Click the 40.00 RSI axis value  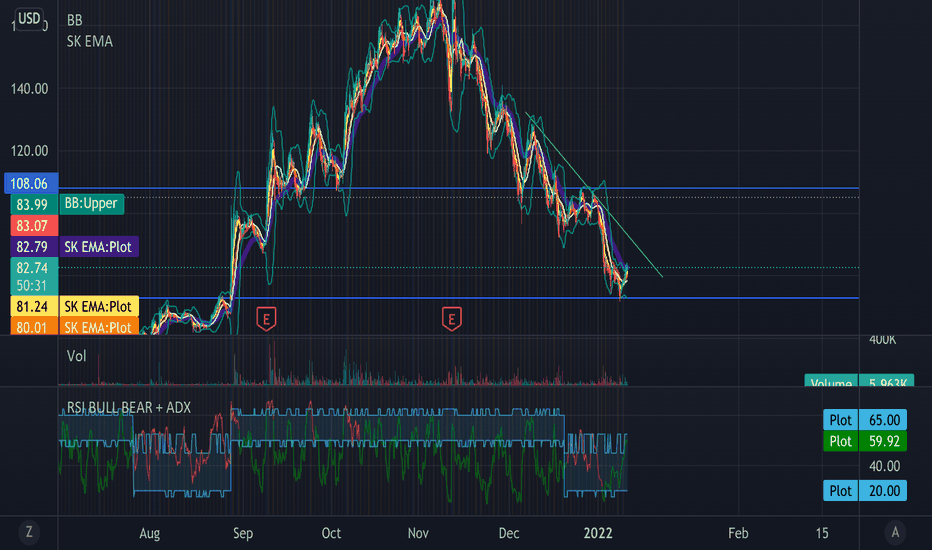coord(884,466)
